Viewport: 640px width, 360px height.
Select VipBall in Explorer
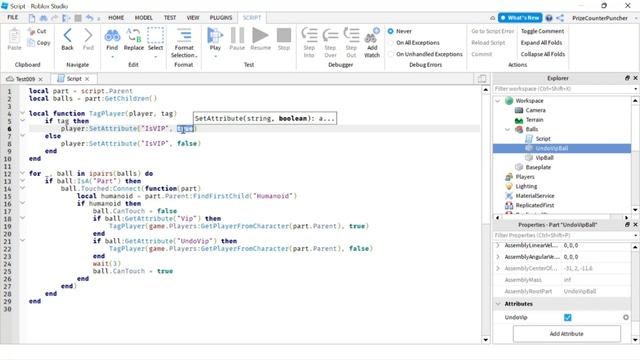click(x=544, y=158)
